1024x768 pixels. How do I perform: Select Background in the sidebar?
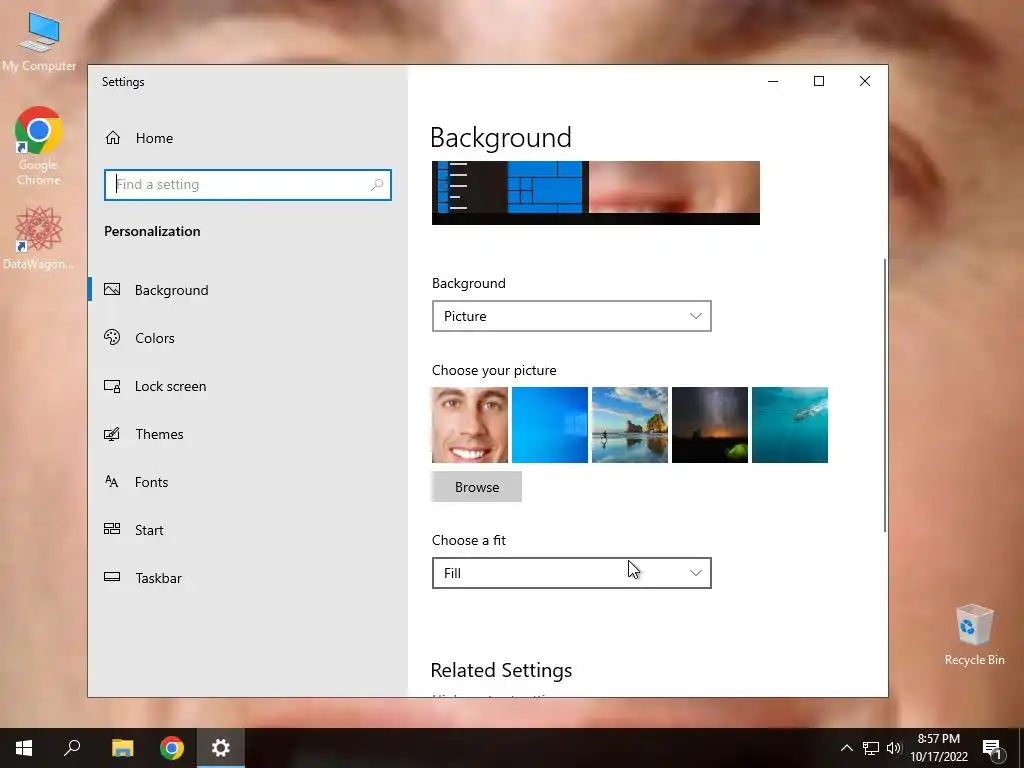(248, 290)
